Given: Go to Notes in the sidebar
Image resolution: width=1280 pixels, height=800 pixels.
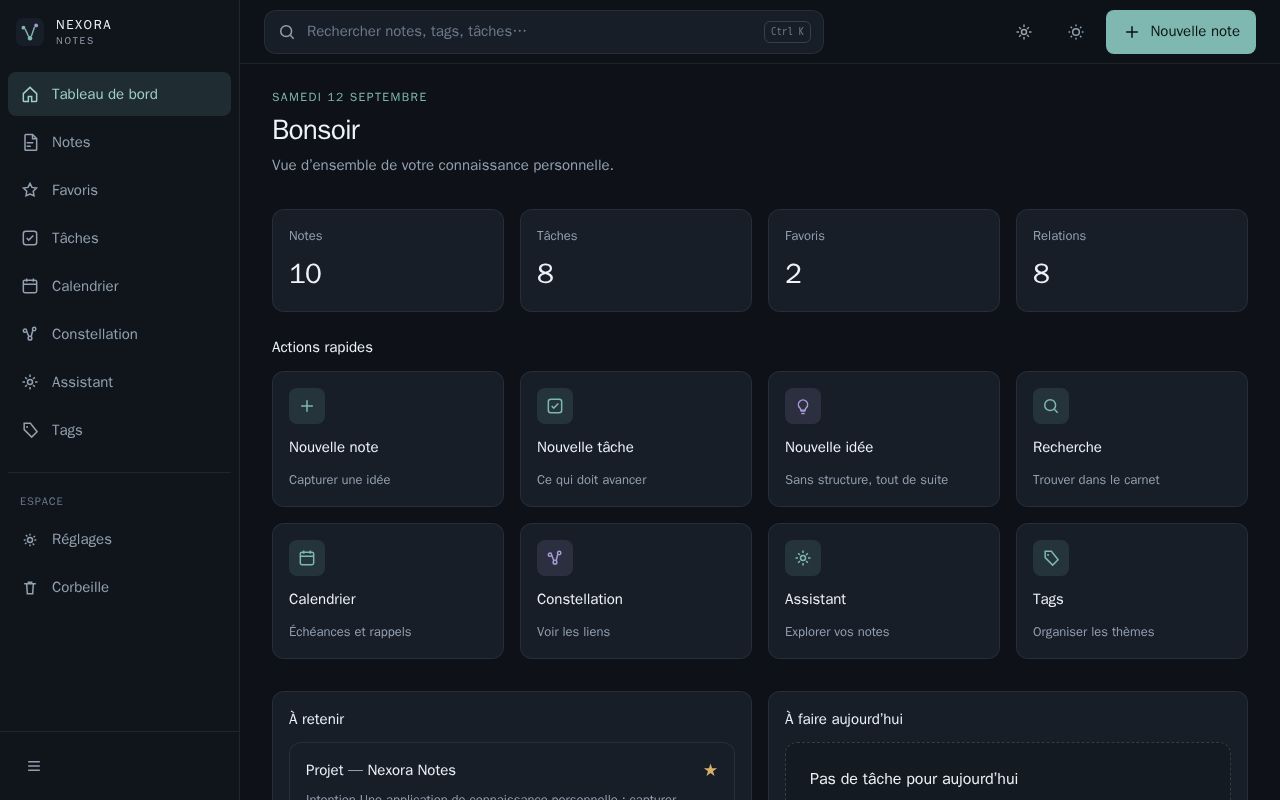Looking at the screenshot, I should (x=119, y=142).
